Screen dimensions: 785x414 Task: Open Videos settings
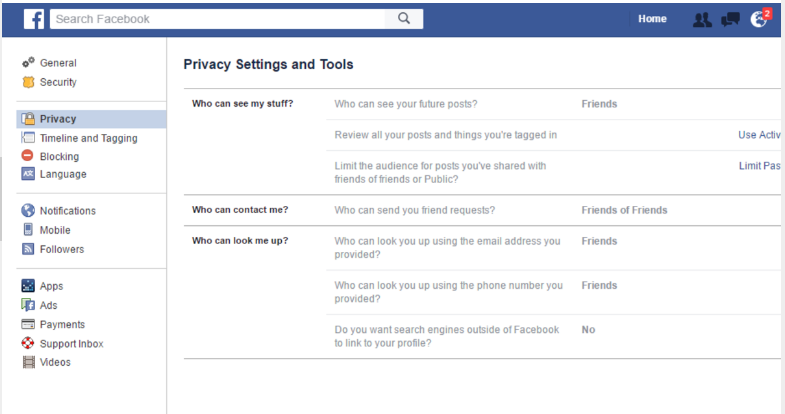[x=55, y=362]
